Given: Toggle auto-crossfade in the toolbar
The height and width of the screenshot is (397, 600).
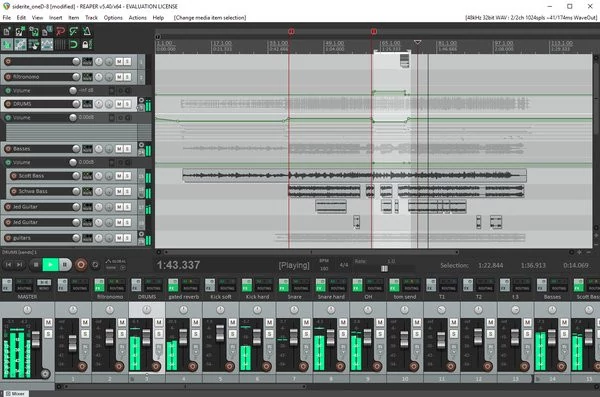Looking at the screenshot, I should pos(7,44).
